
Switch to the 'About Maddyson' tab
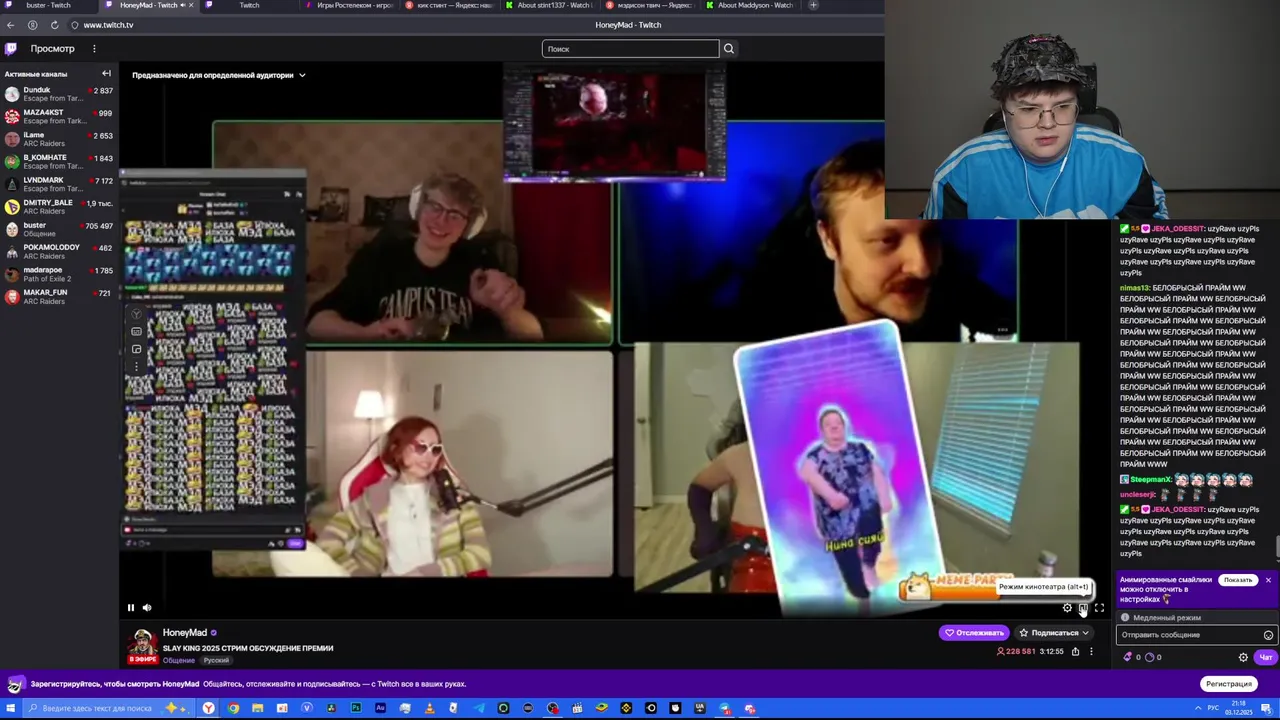(x=749, y=5)
